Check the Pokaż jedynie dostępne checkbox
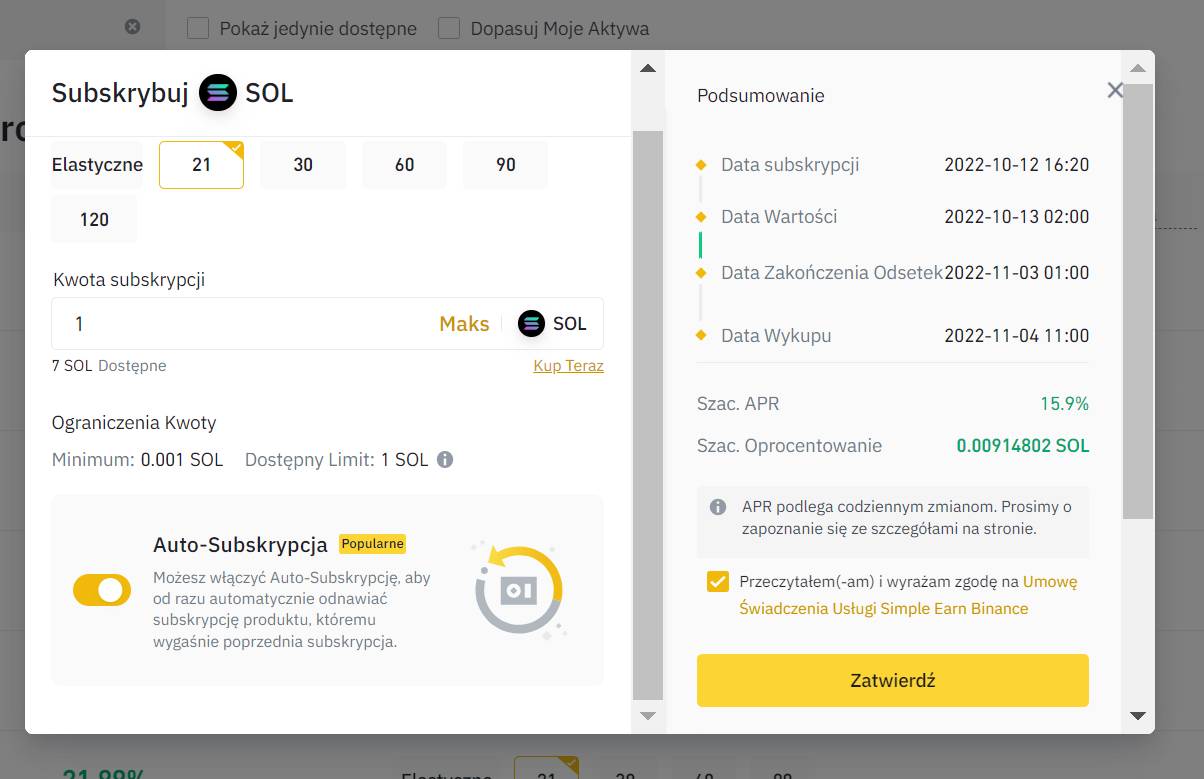This screenshot has width=1204, height=779. [x=198, y=28]
